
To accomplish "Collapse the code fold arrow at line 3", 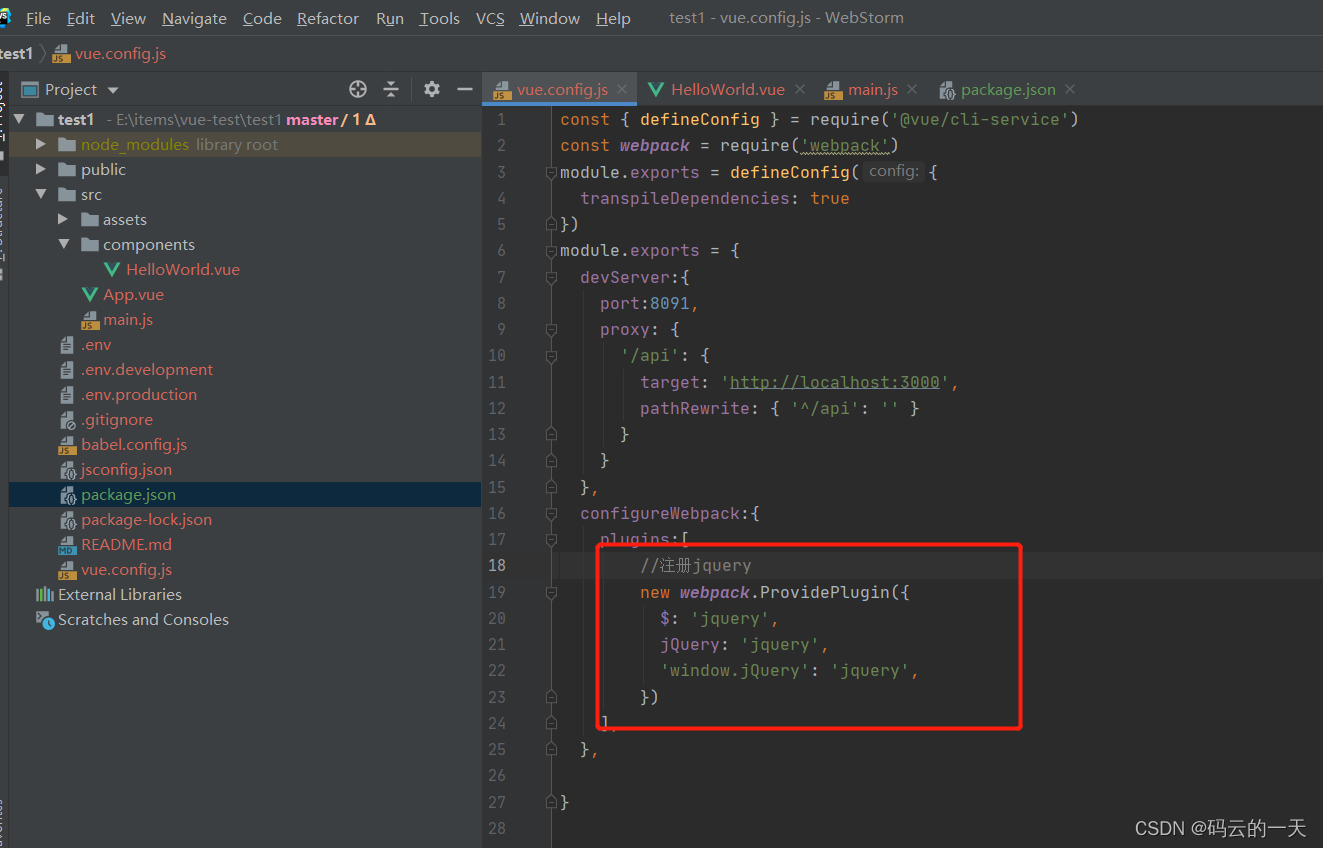I will [552, 171].
